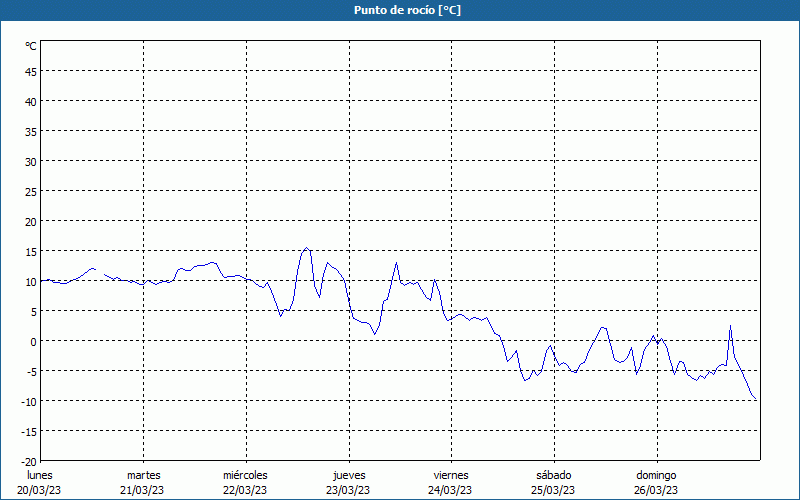The width and height of the screenshot is (800, 500).
Task: Select the -20 label at the axis bottom
Action: pos(29,461)
